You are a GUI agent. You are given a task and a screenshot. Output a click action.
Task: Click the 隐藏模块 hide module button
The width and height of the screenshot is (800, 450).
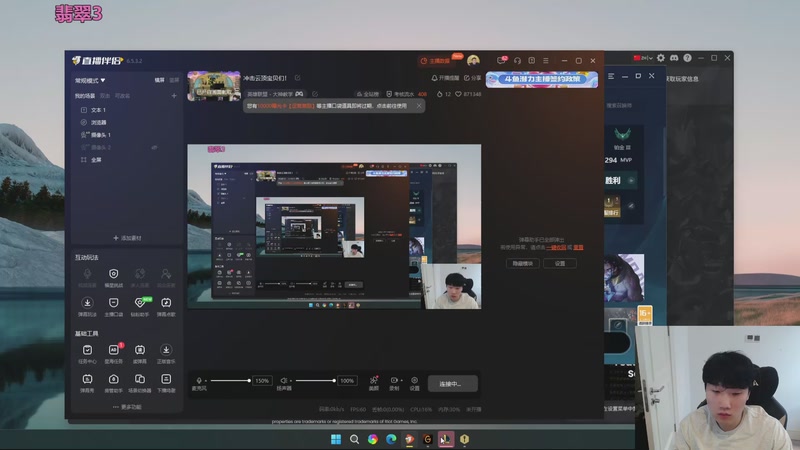(522, 263)
